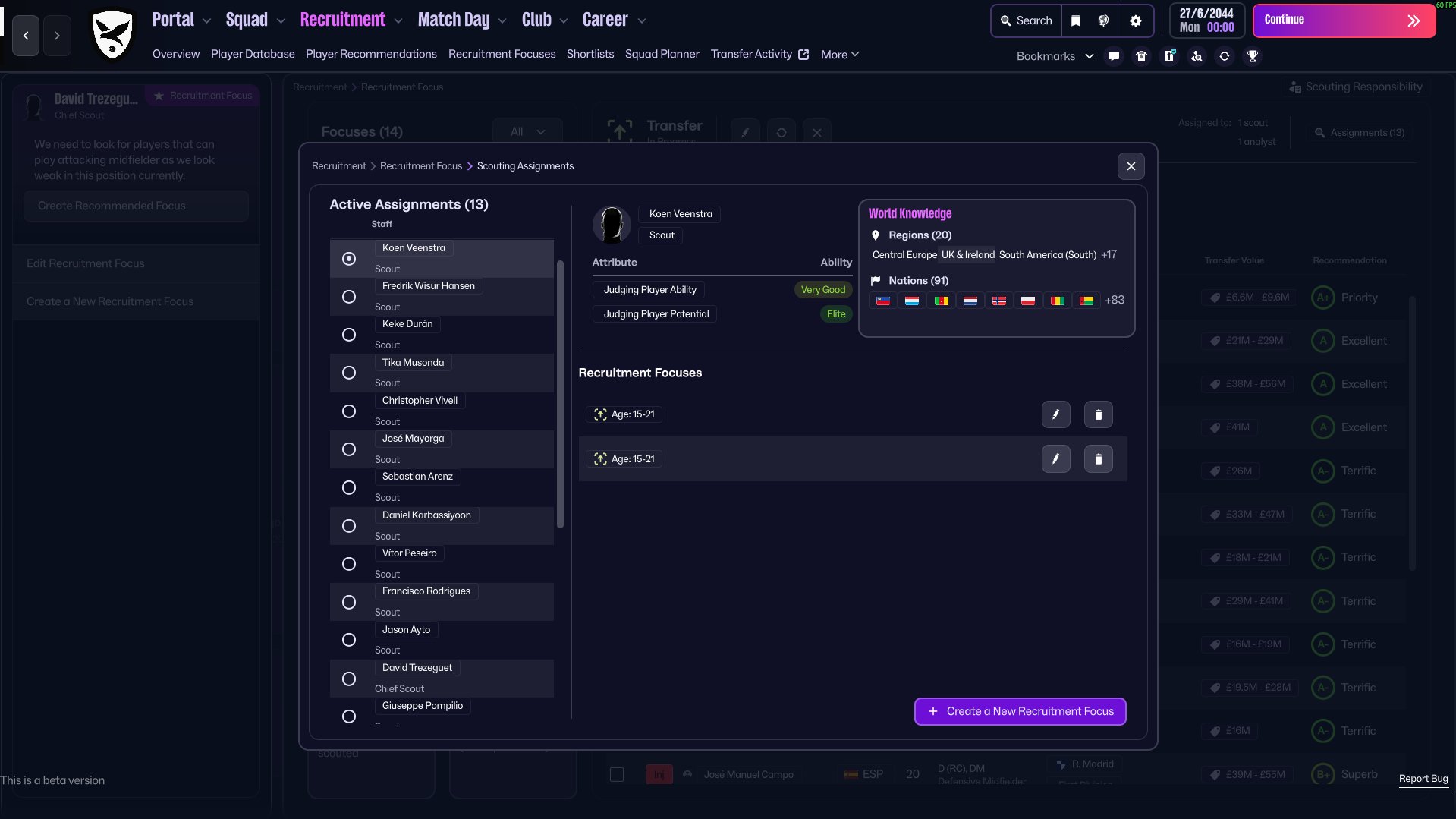
Task: Select José Mayorga radio button
Action: tap(349, 449)
